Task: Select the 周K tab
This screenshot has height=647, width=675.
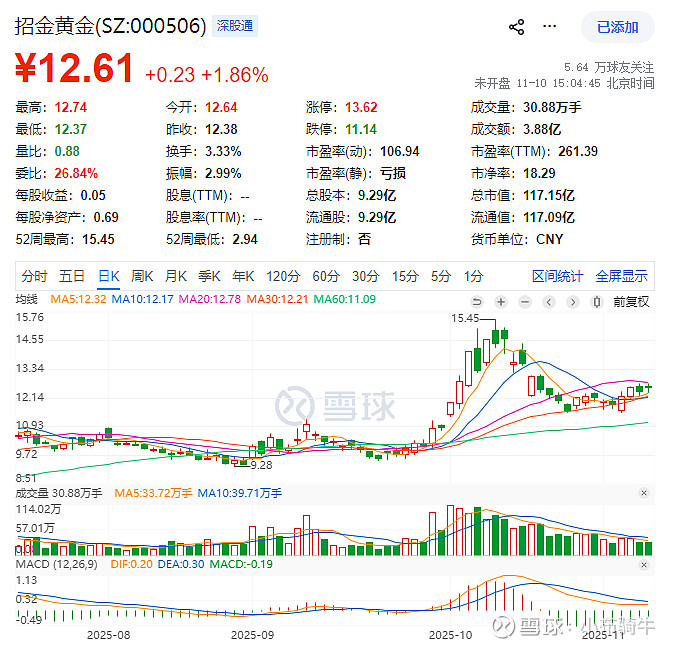Action: (x=142, y=276)
